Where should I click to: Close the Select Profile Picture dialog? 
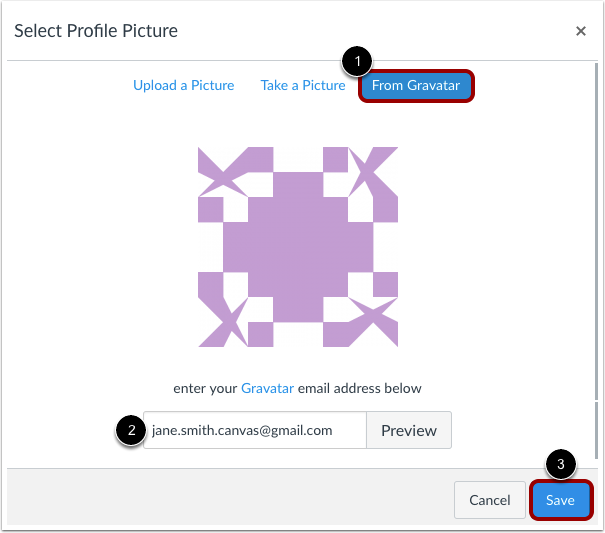pyautogui.click(x=581, y=31)
